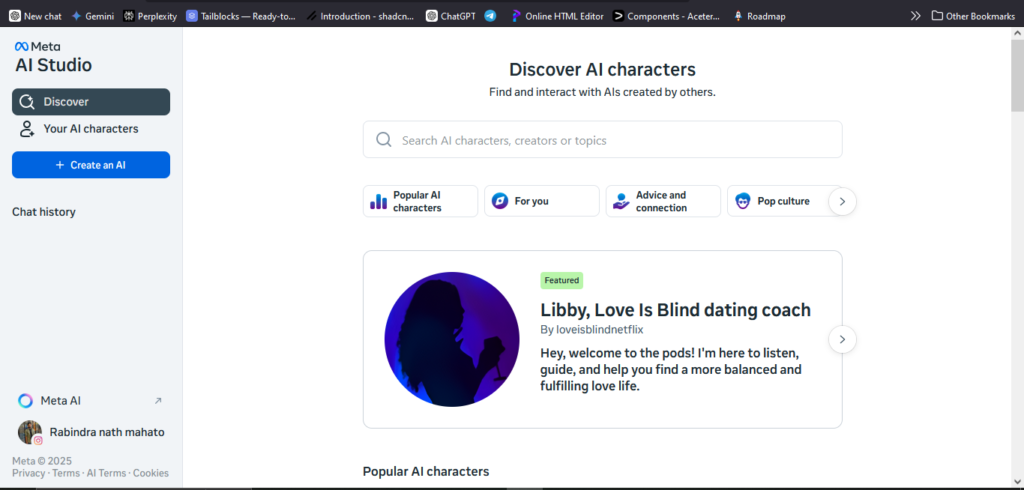This screenshot has height=490, width=1024.
Task: Show more categories with the arrow
Action: pyautogui.click(x=842, y=201)
